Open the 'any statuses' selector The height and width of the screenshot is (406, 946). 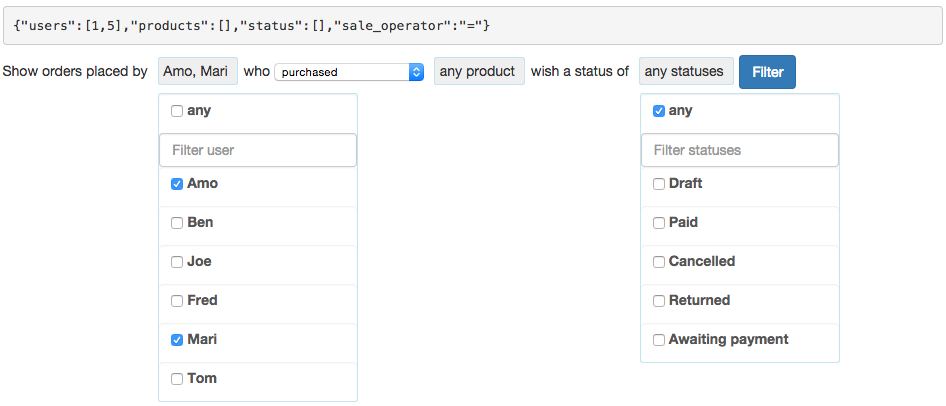click(685, 71)
